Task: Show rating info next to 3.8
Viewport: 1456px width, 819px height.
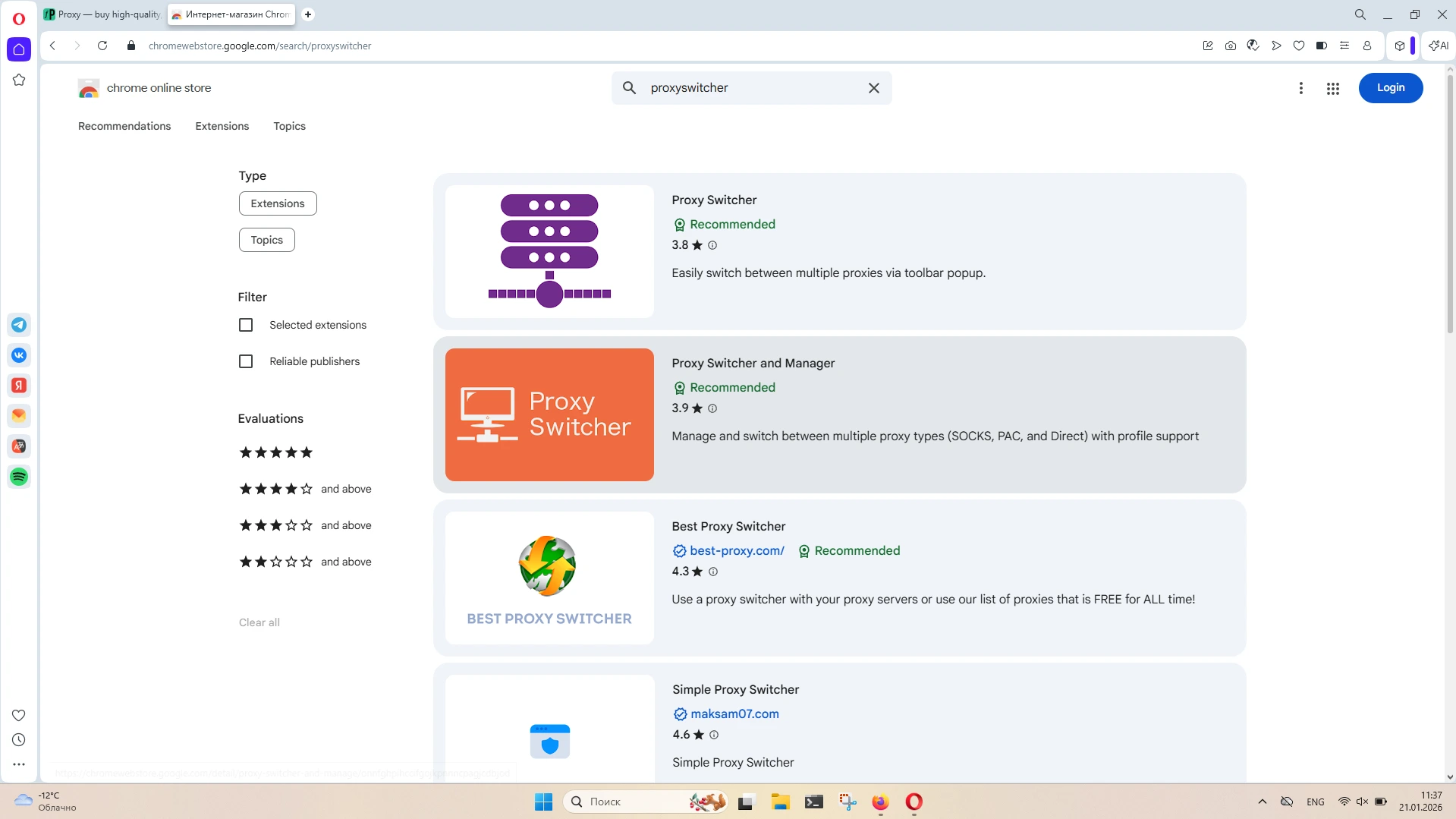Action: [712, 245]
